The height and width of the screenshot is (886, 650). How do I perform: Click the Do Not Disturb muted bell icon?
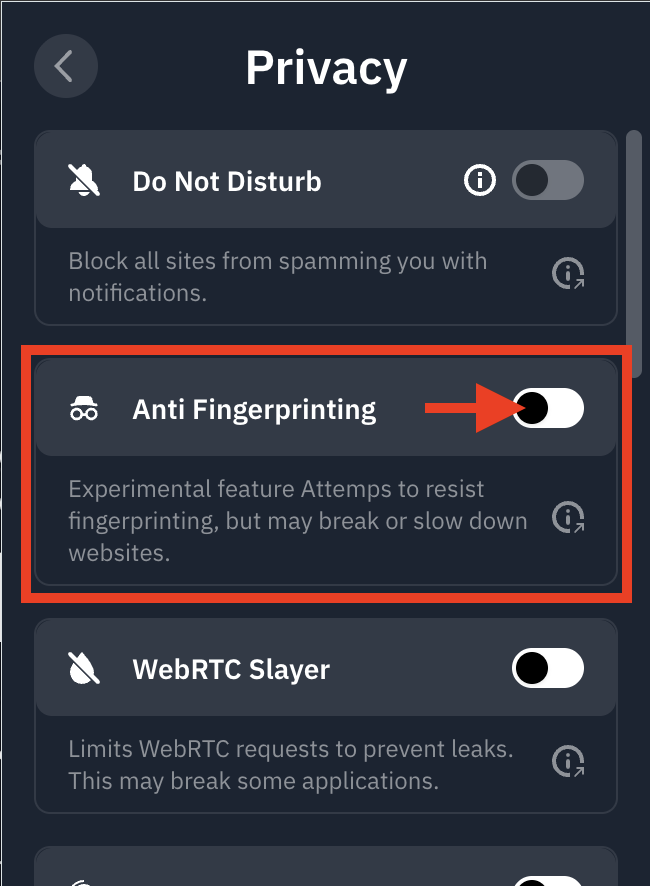(x=84, y=181)
